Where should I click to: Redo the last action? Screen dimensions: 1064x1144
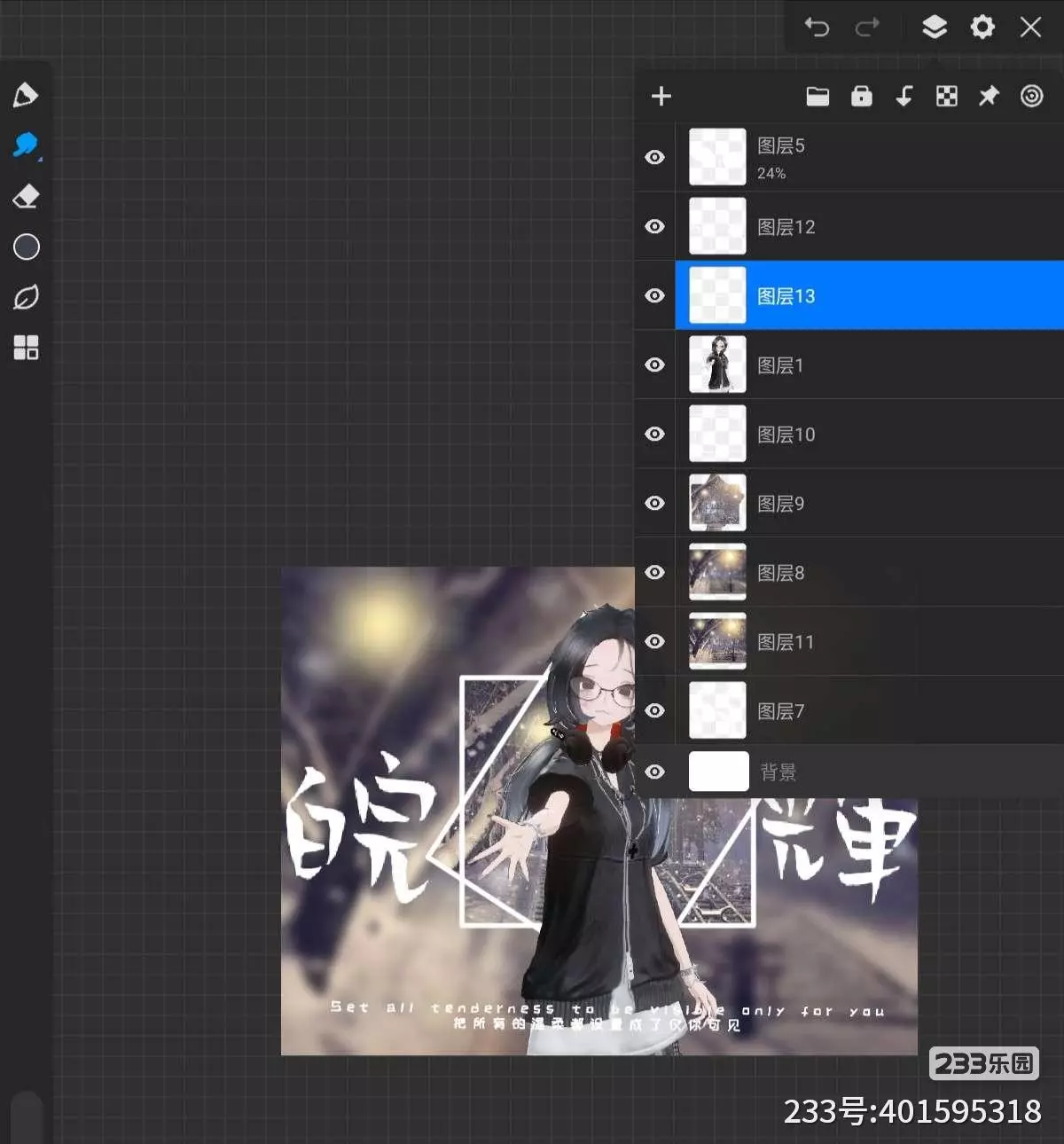click(867, 27)
